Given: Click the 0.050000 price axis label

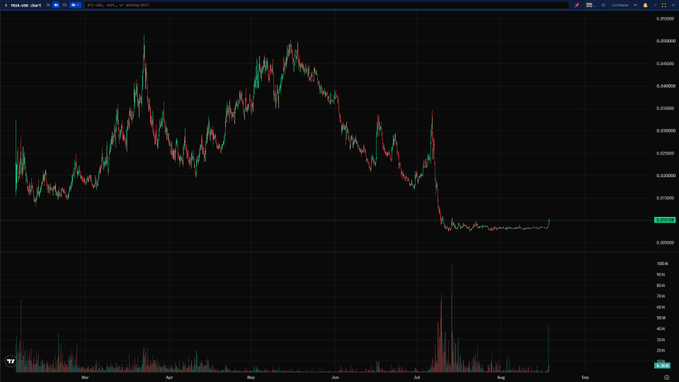Looking at the screenshot, I should pyautogui.click(x=666, y=41).
